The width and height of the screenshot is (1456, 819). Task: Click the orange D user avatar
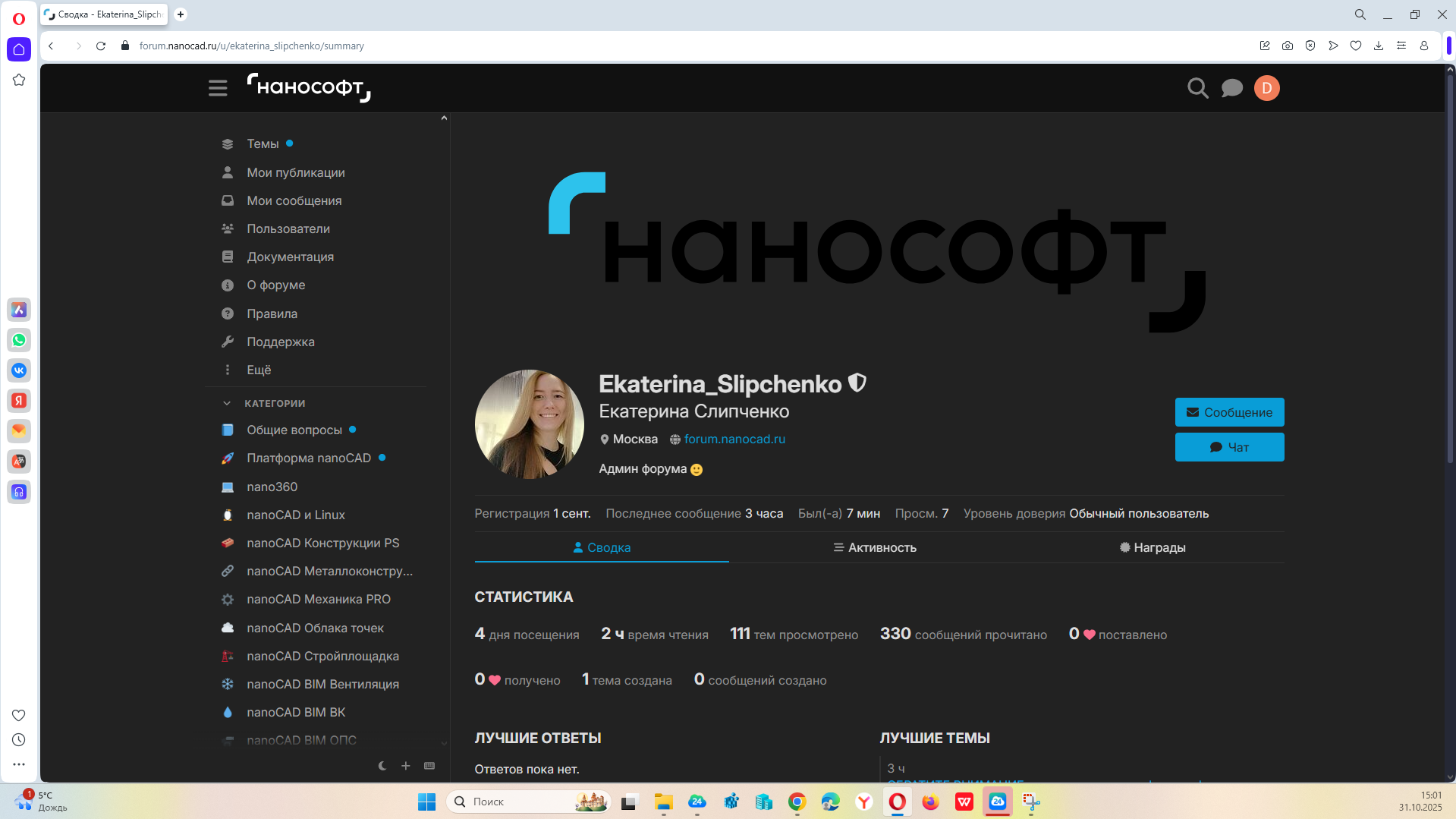[x=1266, y=88]
